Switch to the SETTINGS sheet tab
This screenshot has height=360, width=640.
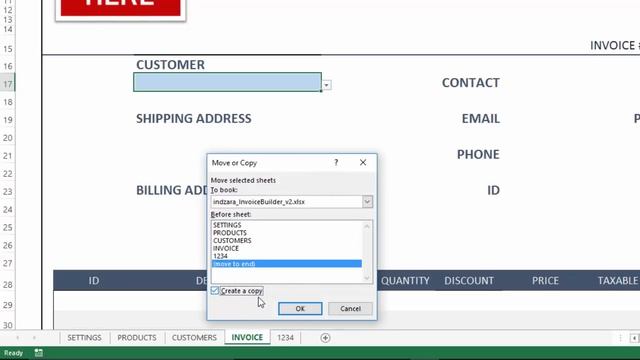pyautogui.click(x=84, y=338)
